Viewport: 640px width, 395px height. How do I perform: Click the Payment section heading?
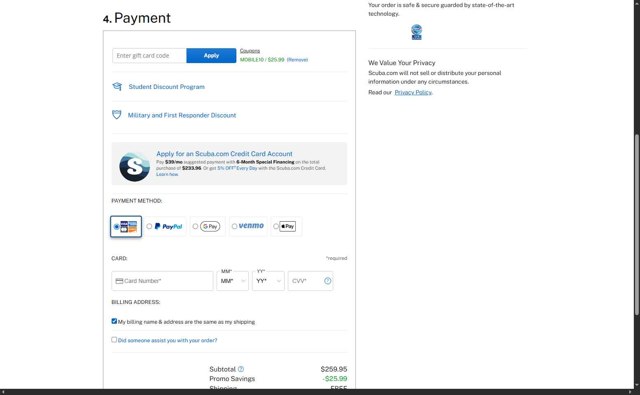[x=137, y=18]
